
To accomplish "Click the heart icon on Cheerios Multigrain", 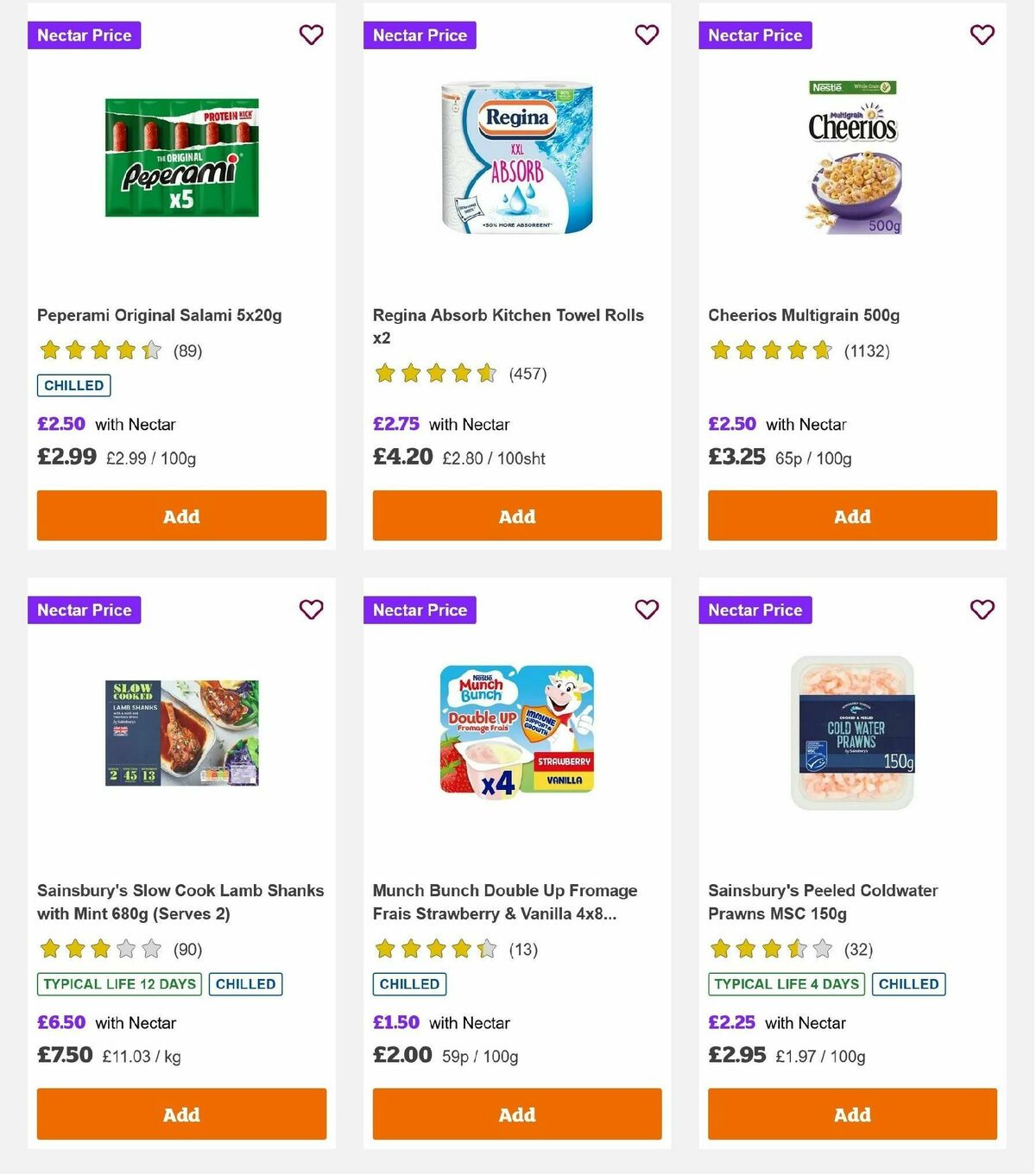I will point(982,35).
